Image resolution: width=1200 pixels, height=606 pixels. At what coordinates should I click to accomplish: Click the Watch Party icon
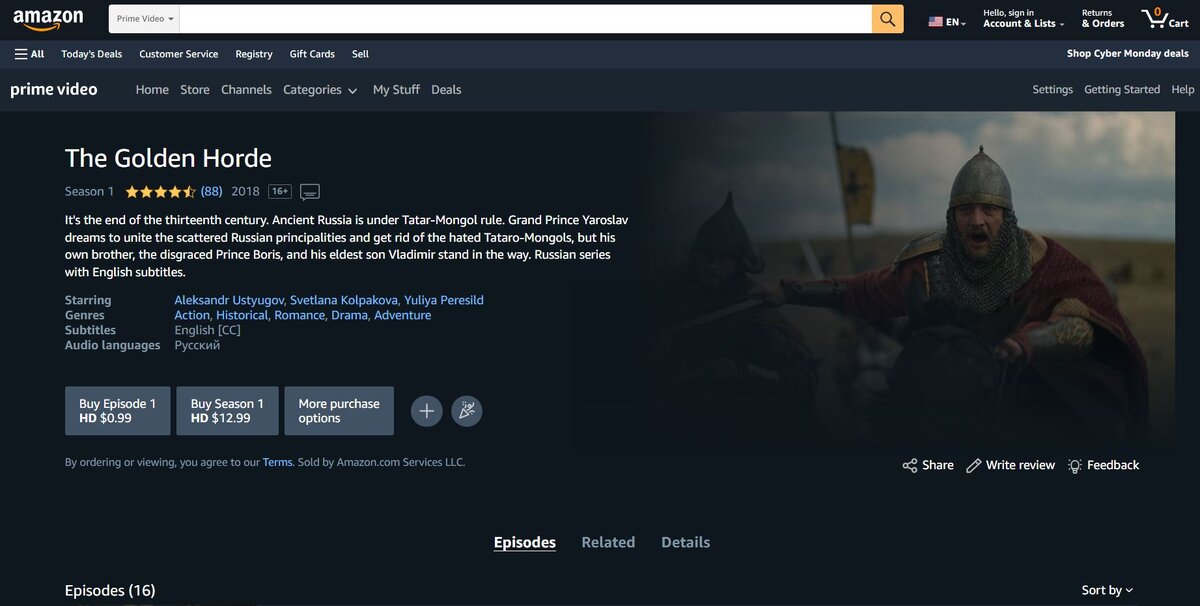(x=466, y=411)
